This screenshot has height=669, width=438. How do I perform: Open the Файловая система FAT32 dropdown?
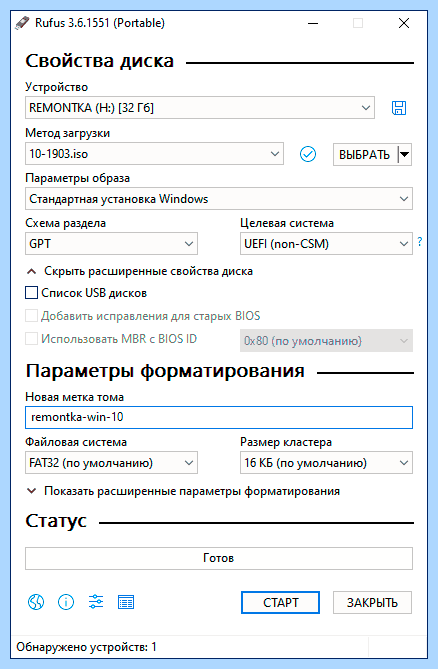coord(111,463)
